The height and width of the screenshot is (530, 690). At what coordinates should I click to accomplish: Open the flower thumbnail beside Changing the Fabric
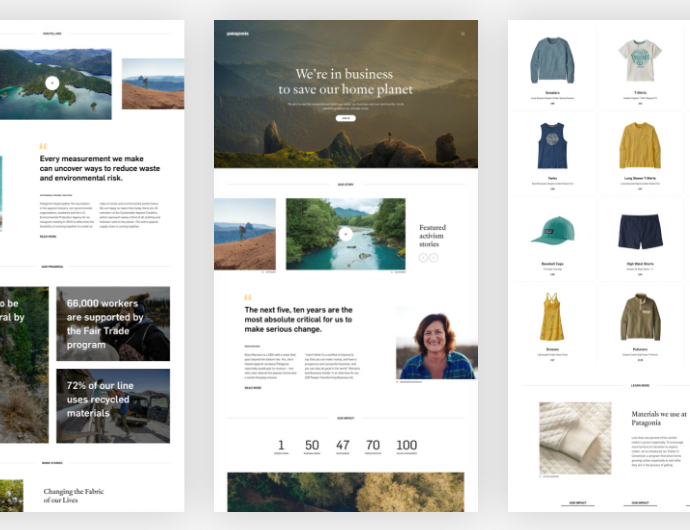click(11, 496)
